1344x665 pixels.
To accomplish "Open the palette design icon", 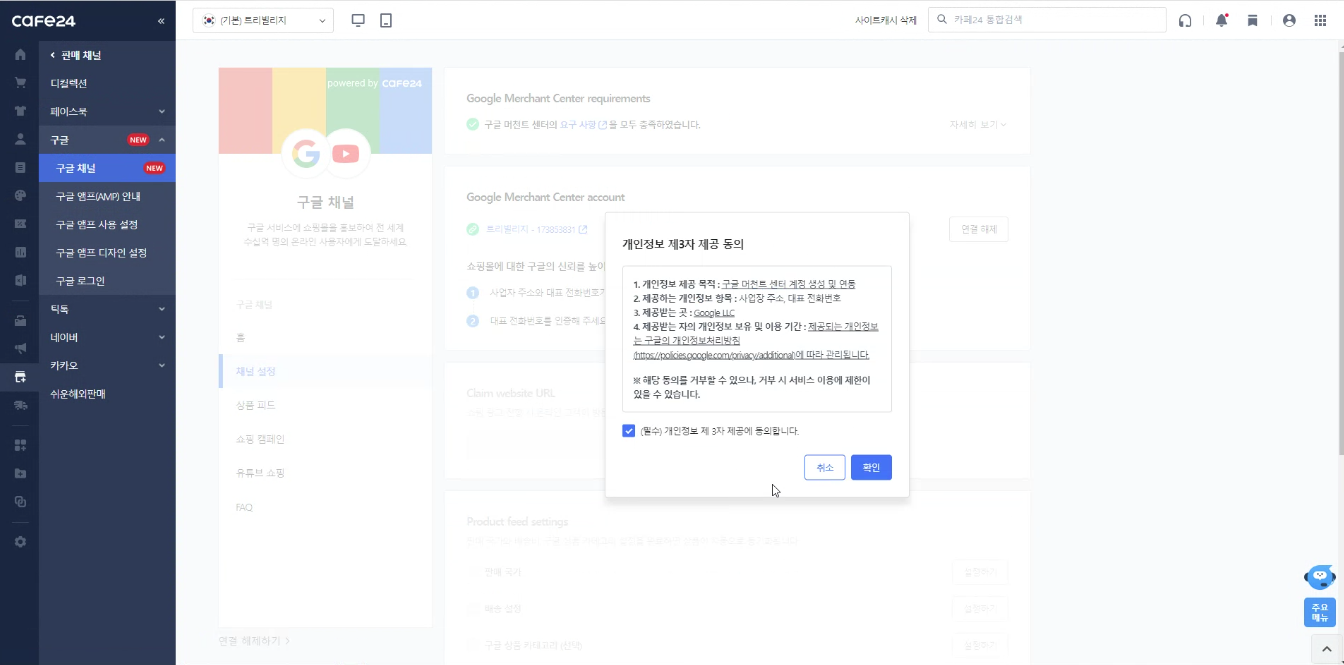I will [20, 195].
